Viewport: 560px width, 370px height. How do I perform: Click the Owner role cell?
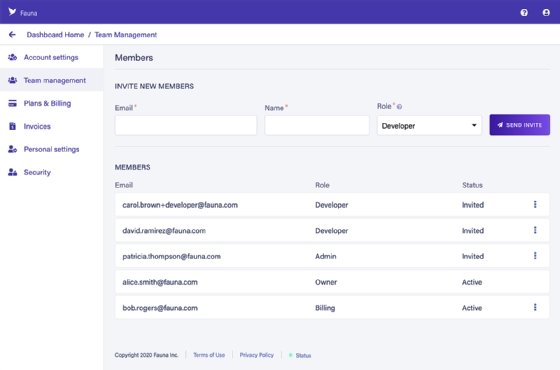point(326,282)
